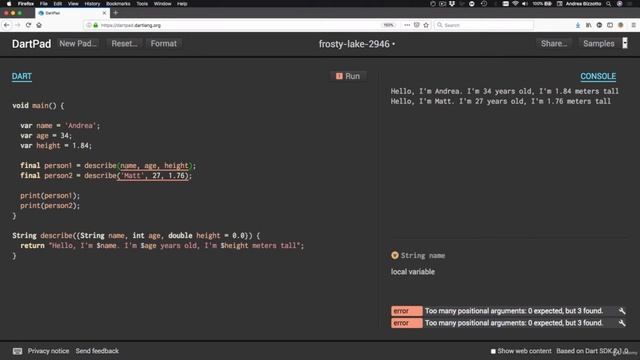The height and width of the screenshot is (360, 640).
Task: Click the site lock icon in address bar
Action: (96, 25)
